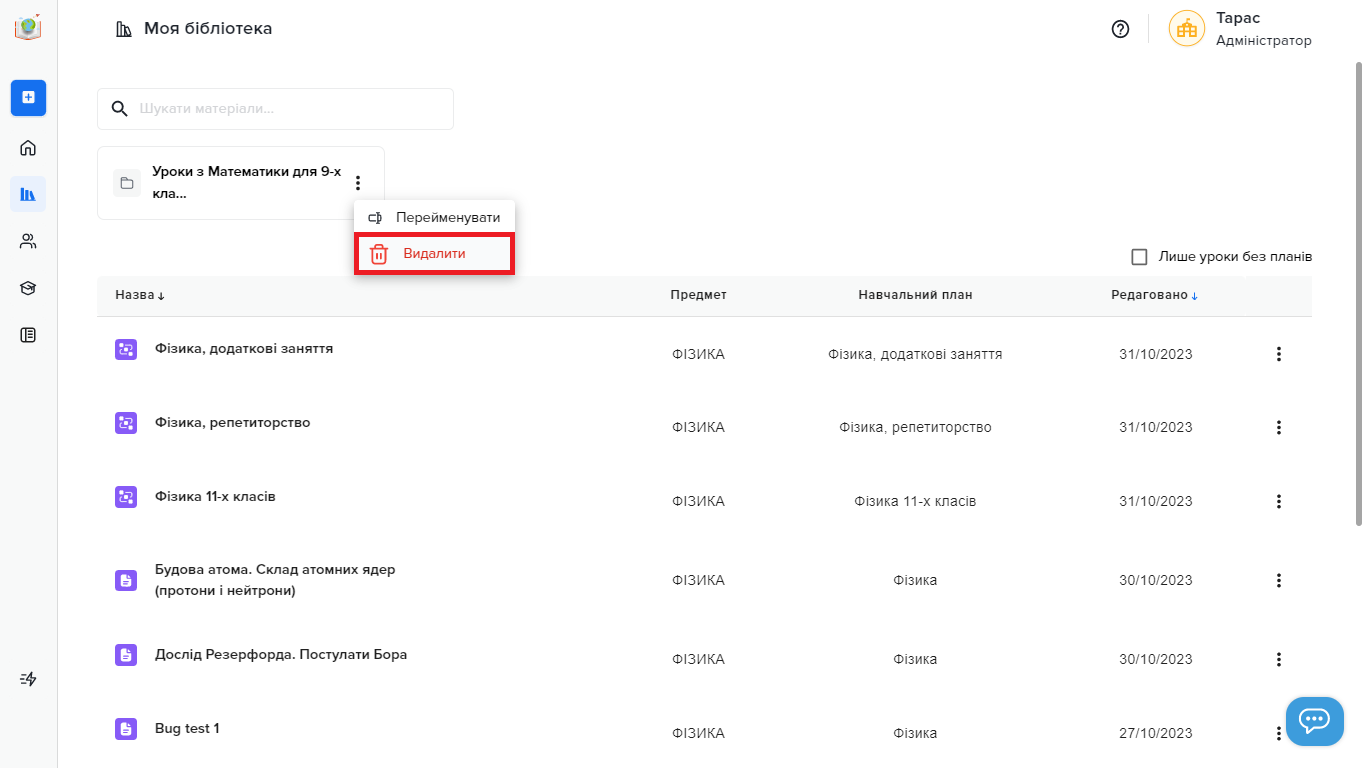Choose Перейменувати in the folder menu
Screen dimensions: 1366x768
434,217
